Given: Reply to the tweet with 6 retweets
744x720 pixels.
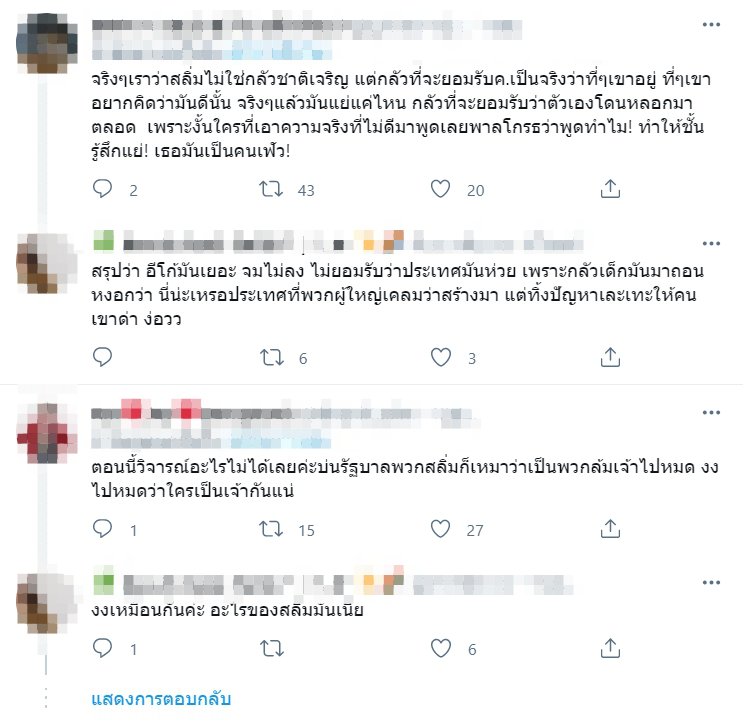Looking at the screenshot, I should pyautogui.click(x=102, y=357).
